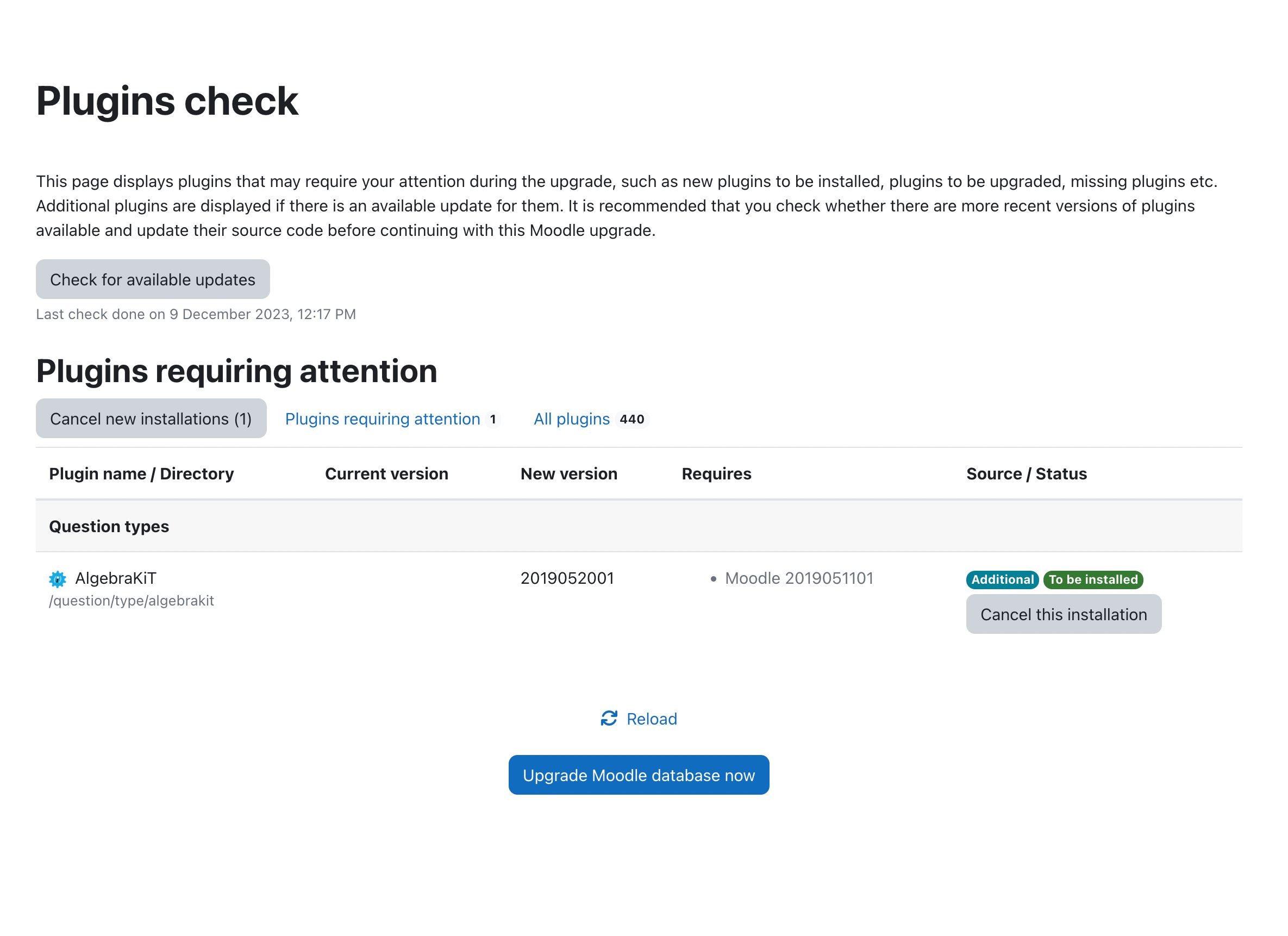Click the AlgebraKiT plugin gear icon

pyautogui.click(x=58, y=578)
